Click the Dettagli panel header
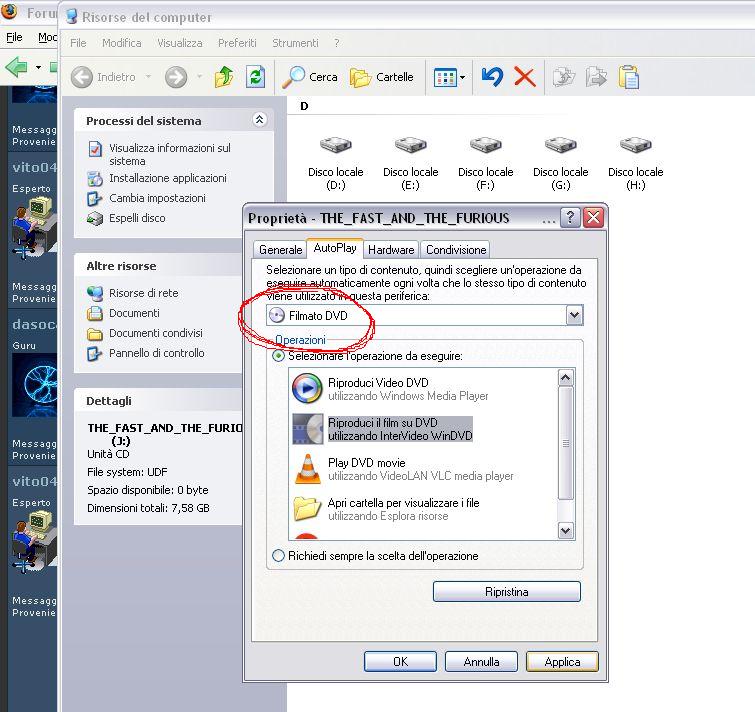Screen dimensions: 755x712 (x=158, y=401)
